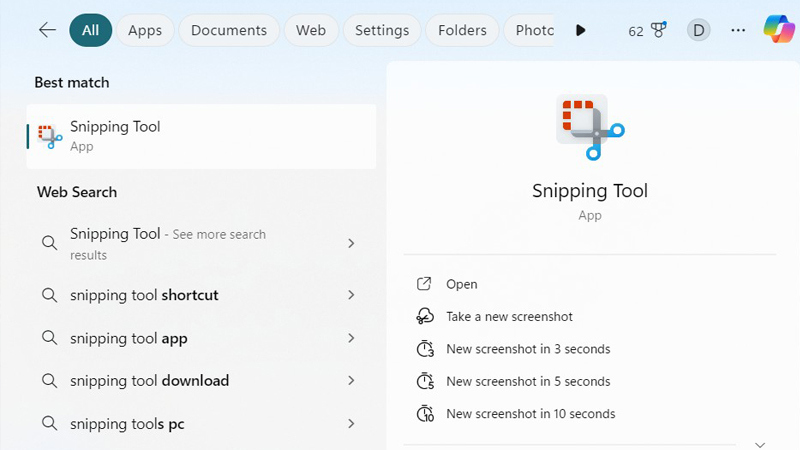The image size is (800, 450).
Task: Select the All filter tab
Action: [90, 30]
